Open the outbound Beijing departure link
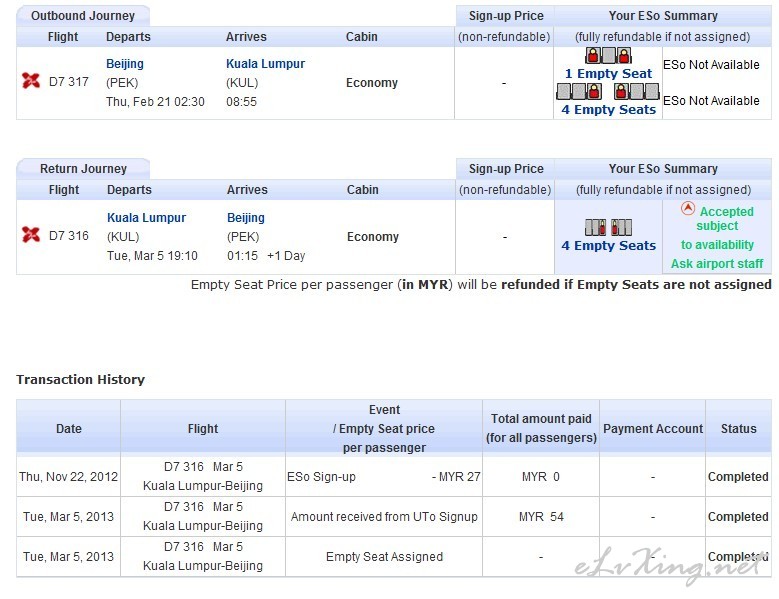 (125, 64)
